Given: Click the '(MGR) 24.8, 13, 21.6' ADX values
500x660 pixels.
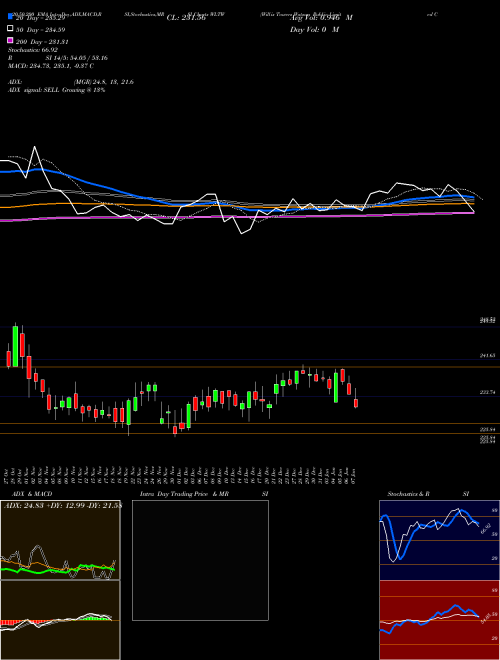Looking at the screenshot, I should (104, 82).
